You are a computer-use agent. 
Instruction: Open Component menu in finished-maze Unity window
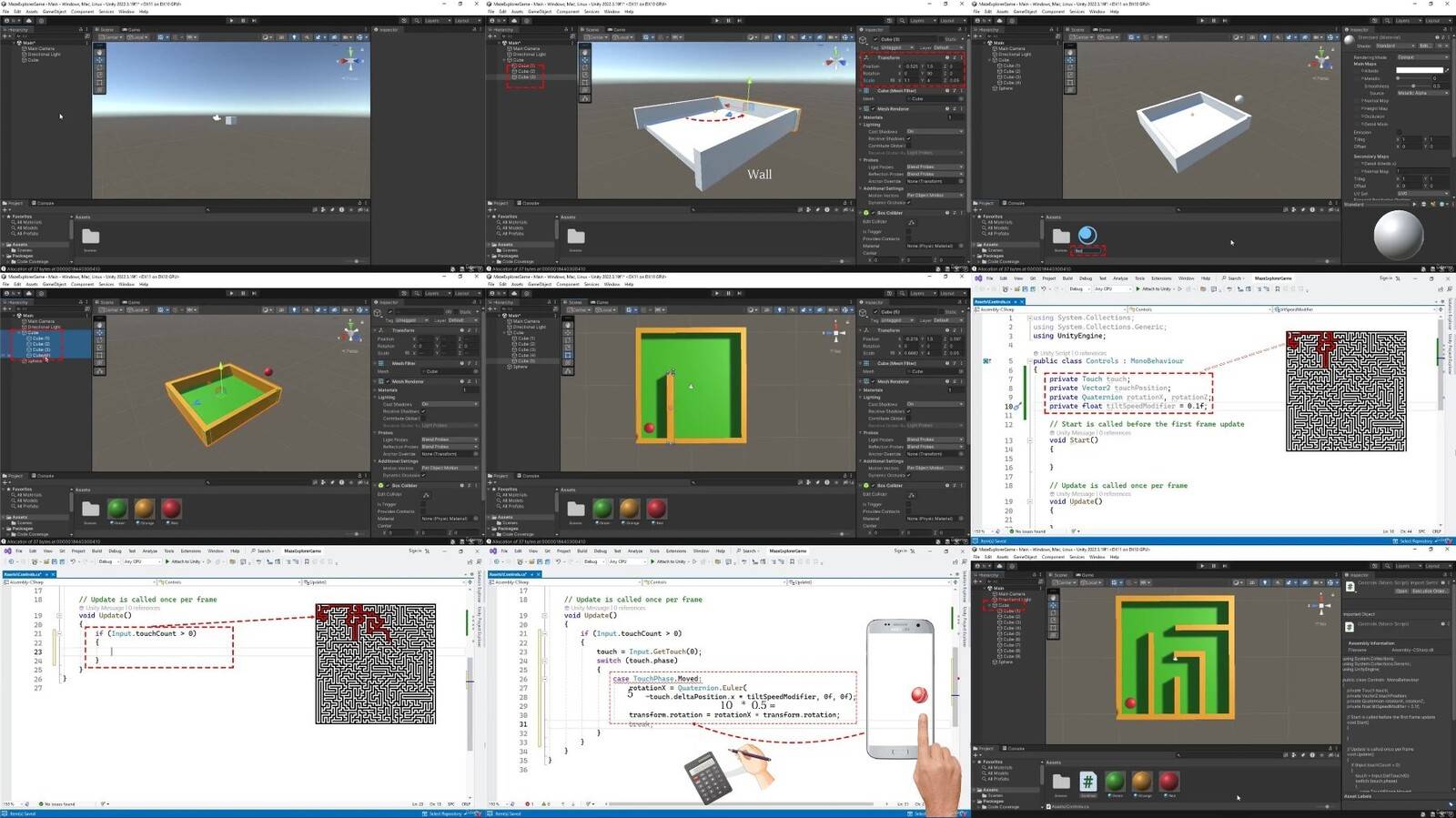click(1053, 557)
